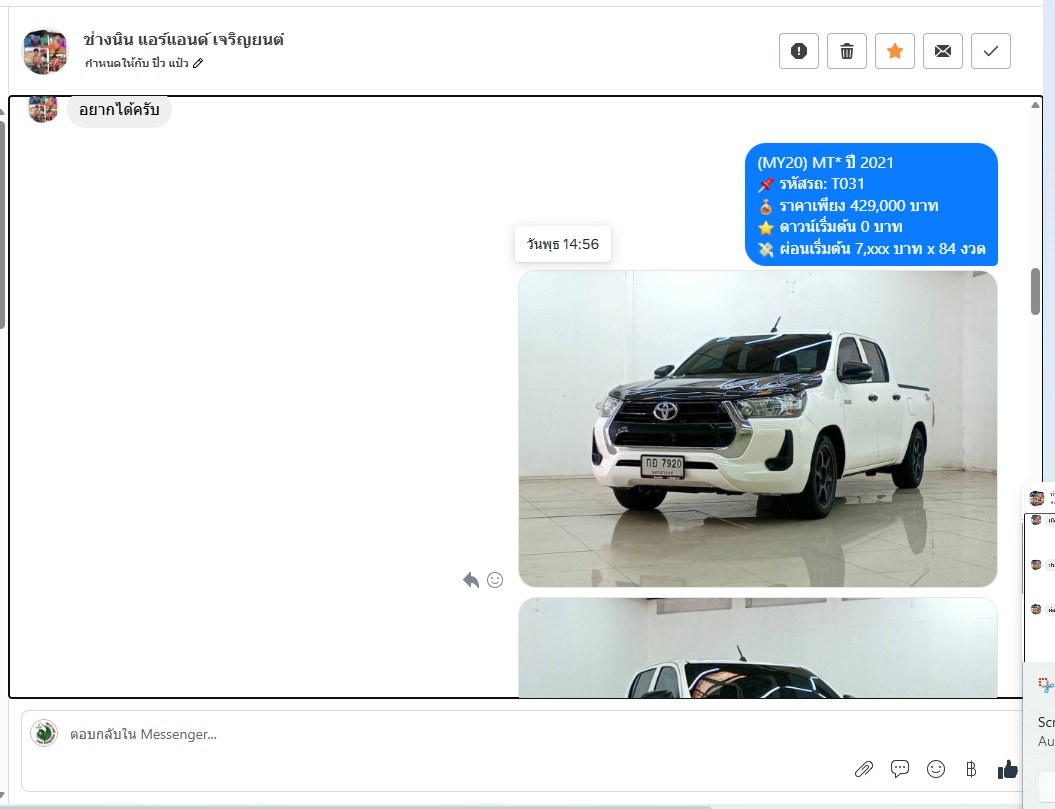This screenshot has height=809, width=1055.
Task: Click the อยากได้ครับ message bubble
Action: 119,110
